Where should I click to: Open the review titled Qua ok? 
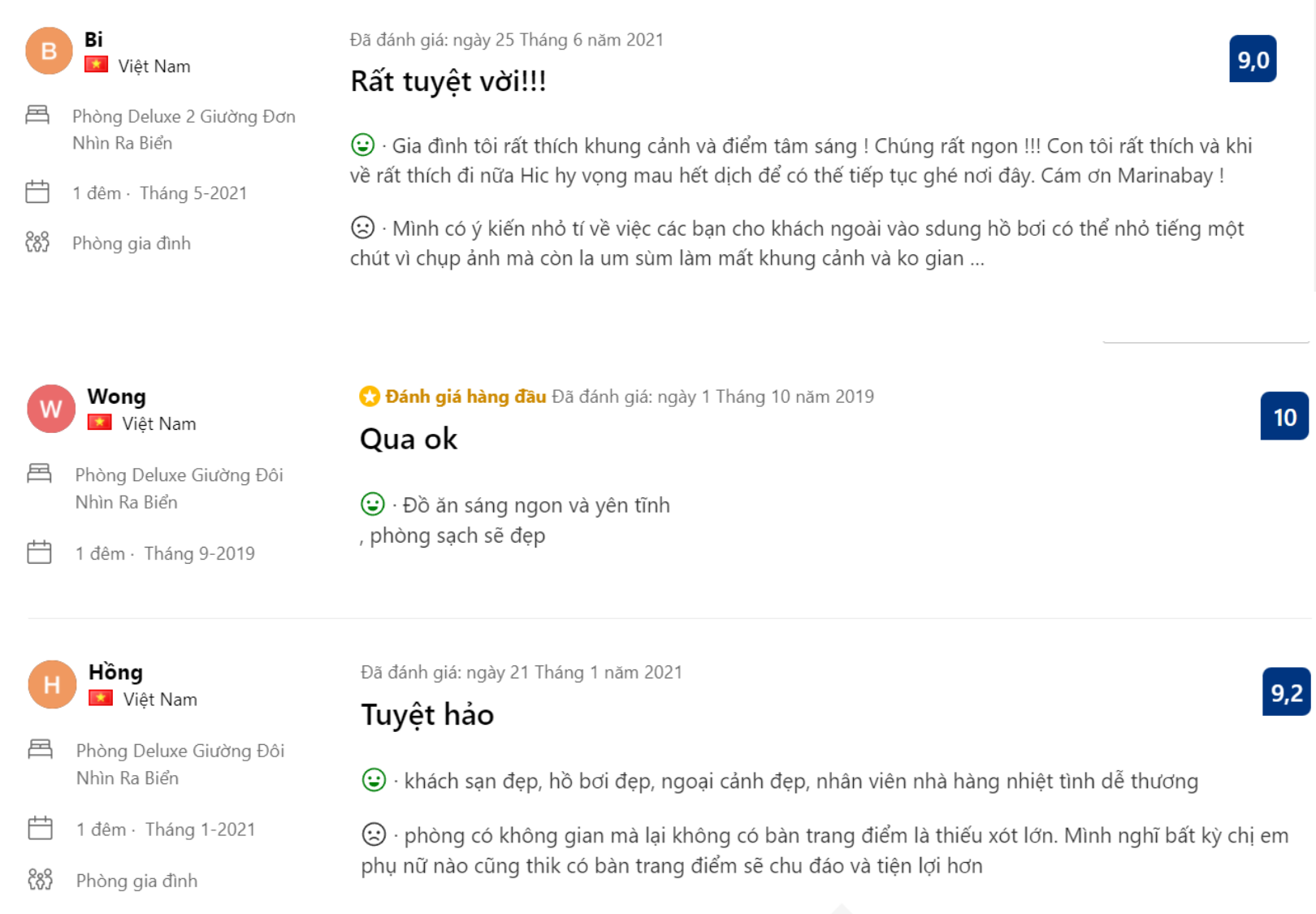(409, 439)
